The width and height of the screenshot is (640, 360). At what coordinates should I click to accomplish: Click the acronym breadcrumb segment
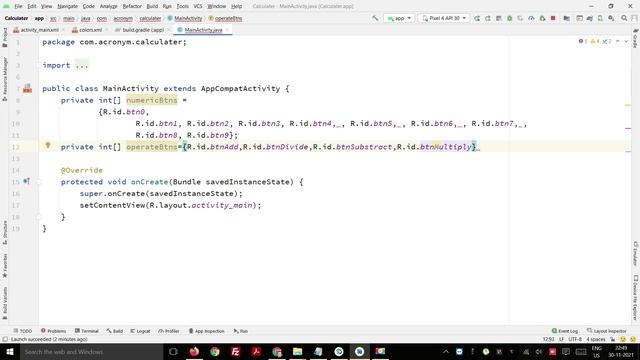(123, 18)
